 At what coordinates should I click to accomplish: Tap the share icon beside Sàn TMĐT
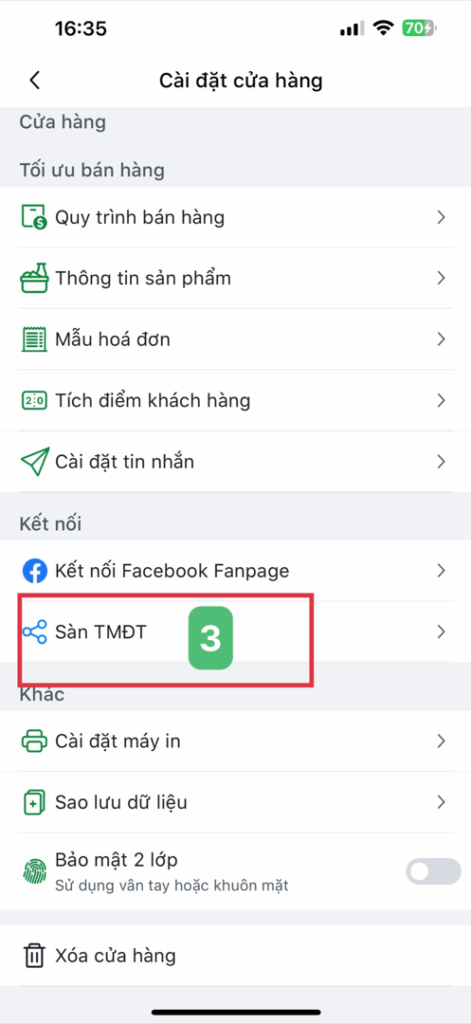pyautogui.click(x=35, y=632)
